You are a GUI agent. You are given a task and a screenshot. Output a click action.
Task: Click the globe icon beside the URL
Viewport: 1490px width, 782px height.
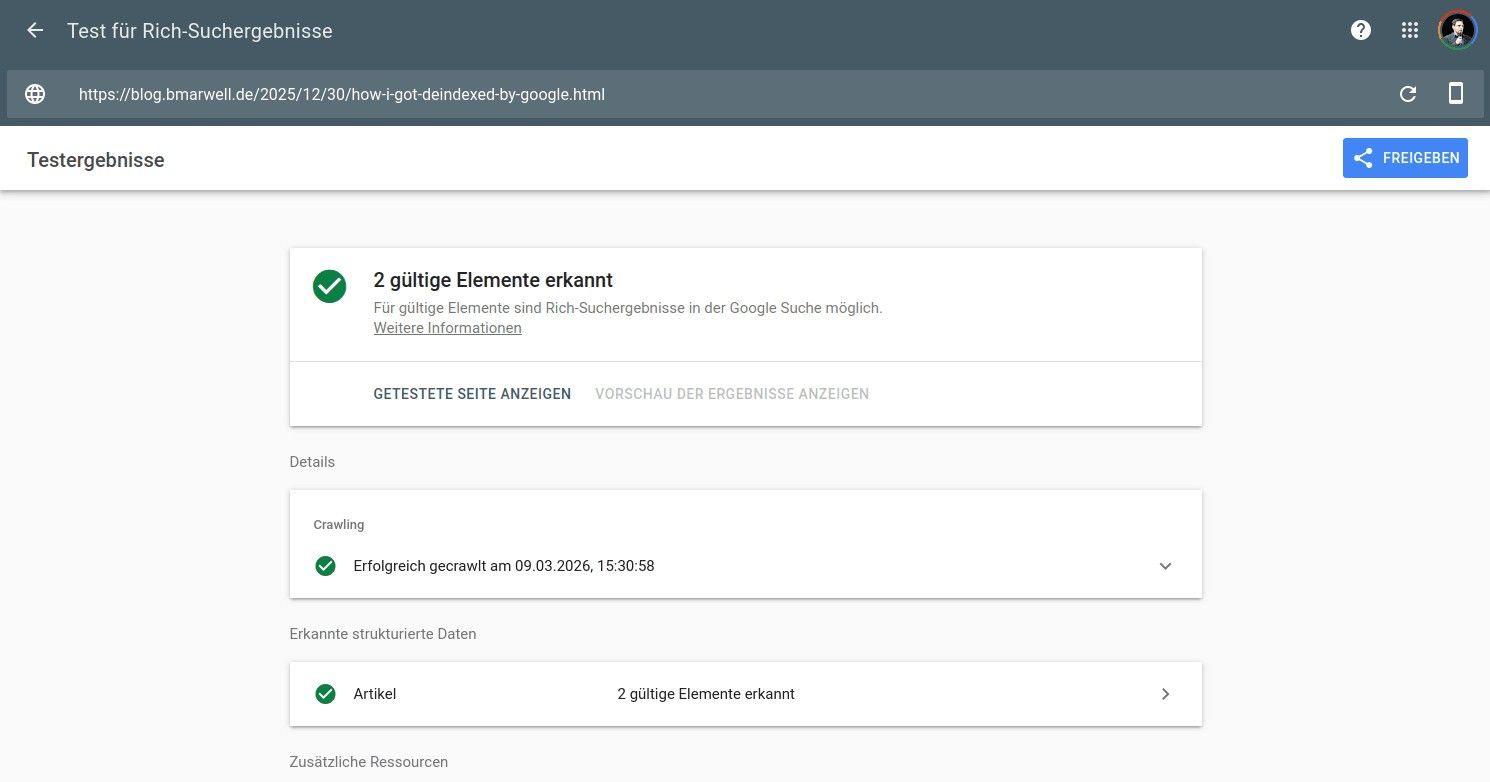(35, 94)
